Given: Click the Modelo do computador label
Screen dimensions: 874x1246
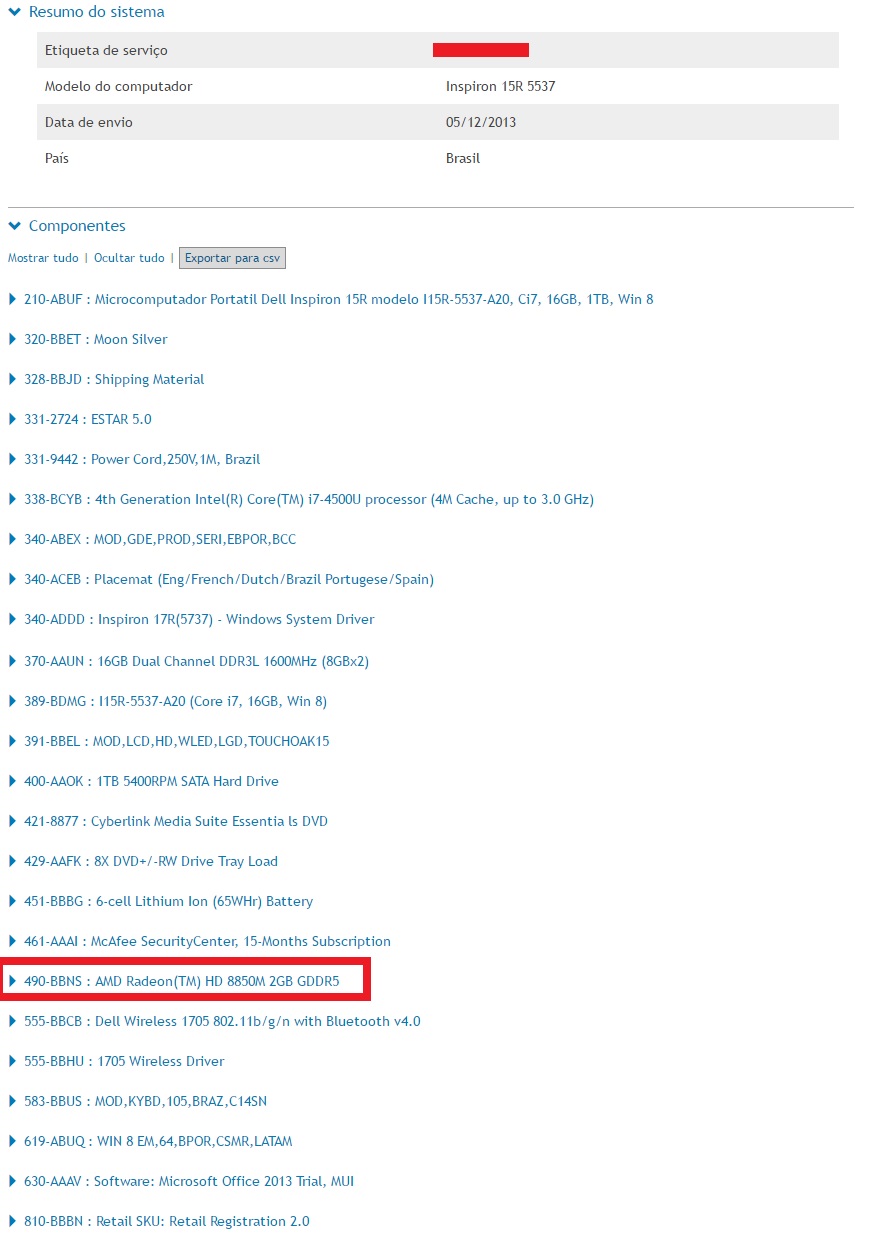Looking at the screenshot, I should [x=118, y=86].
